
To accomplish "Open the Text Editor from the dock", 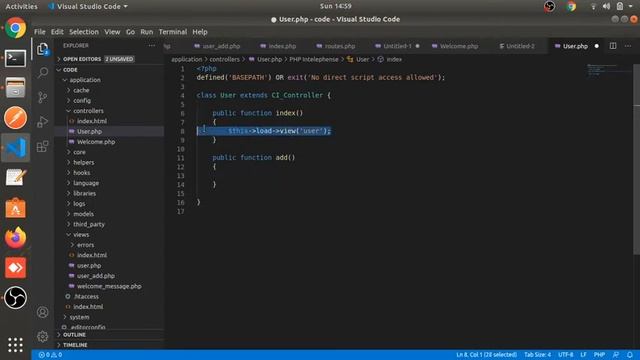I will [16, 178].
